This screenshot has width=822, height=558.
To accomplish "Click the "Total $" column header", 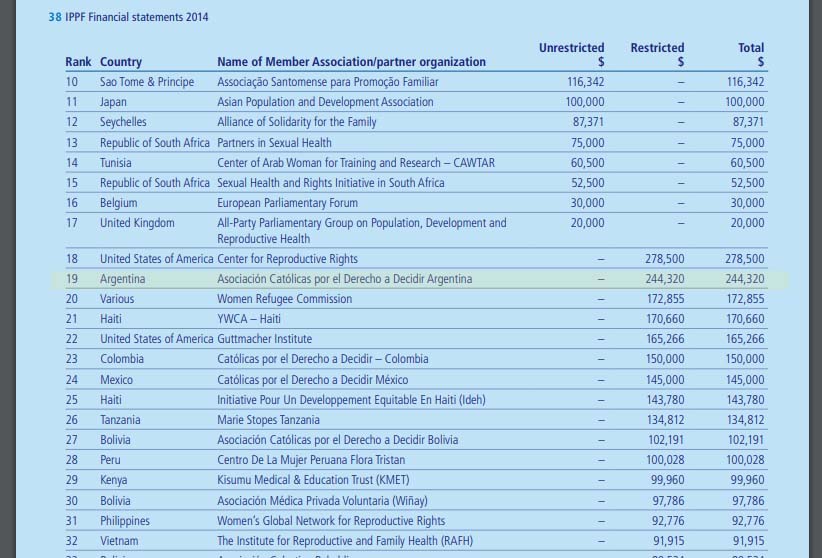I will pos(750,54).
